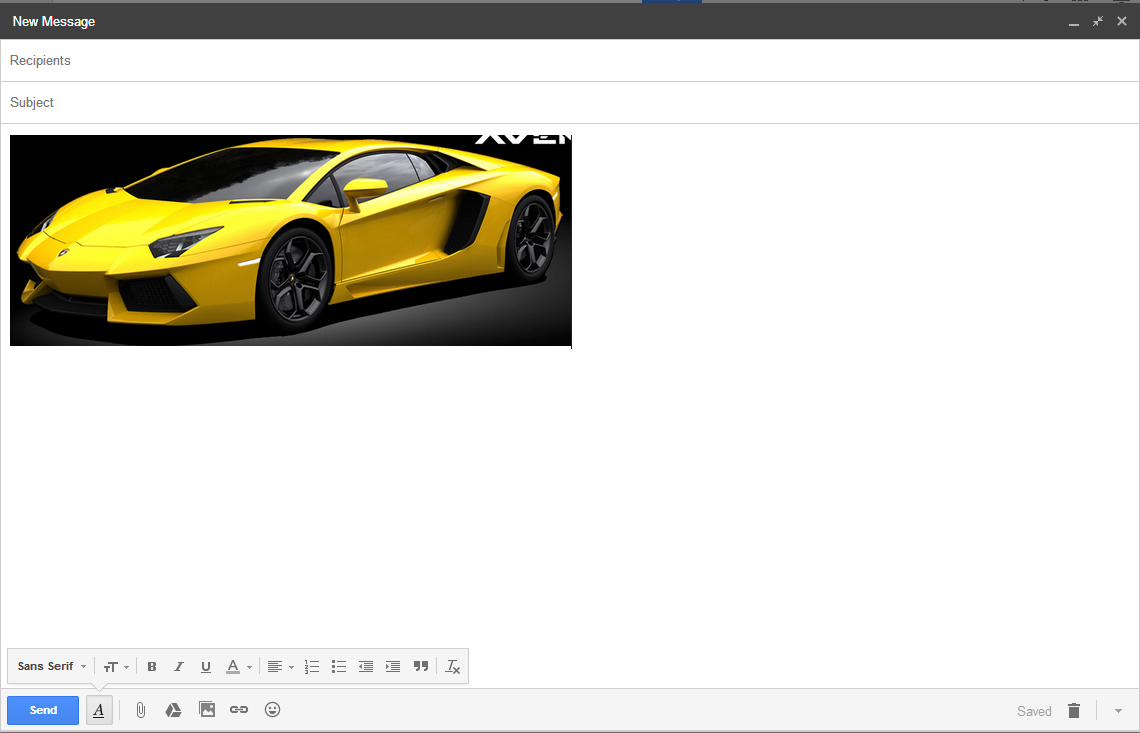Open the text size dropdown
Viewport: 1140px width, 733px height.
(x=116, y=666)
